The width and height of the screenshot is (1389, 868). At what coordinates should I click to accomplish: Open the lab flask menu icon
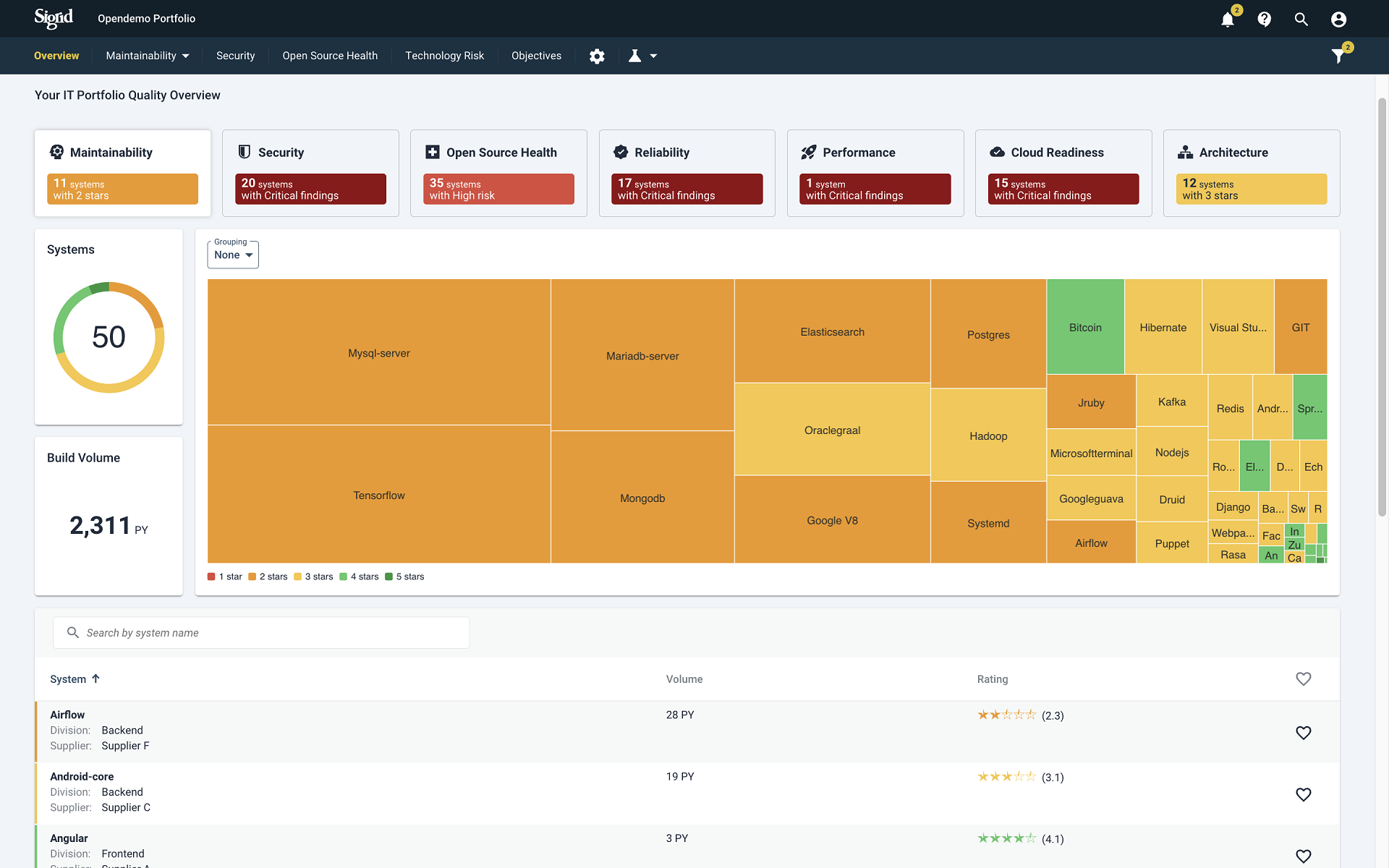(634, 56)
